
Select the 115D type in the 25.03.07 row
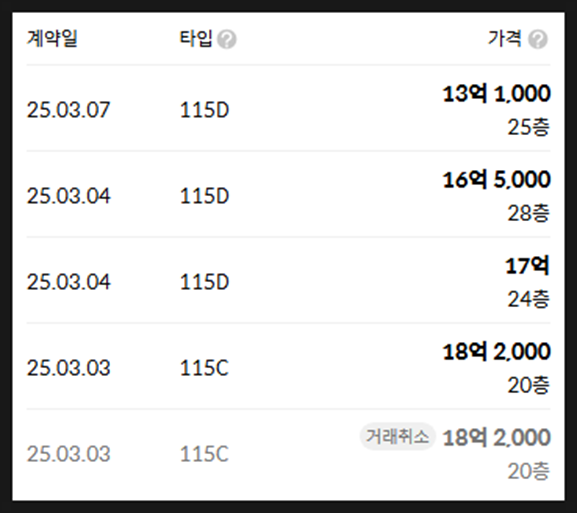point(205,110)
